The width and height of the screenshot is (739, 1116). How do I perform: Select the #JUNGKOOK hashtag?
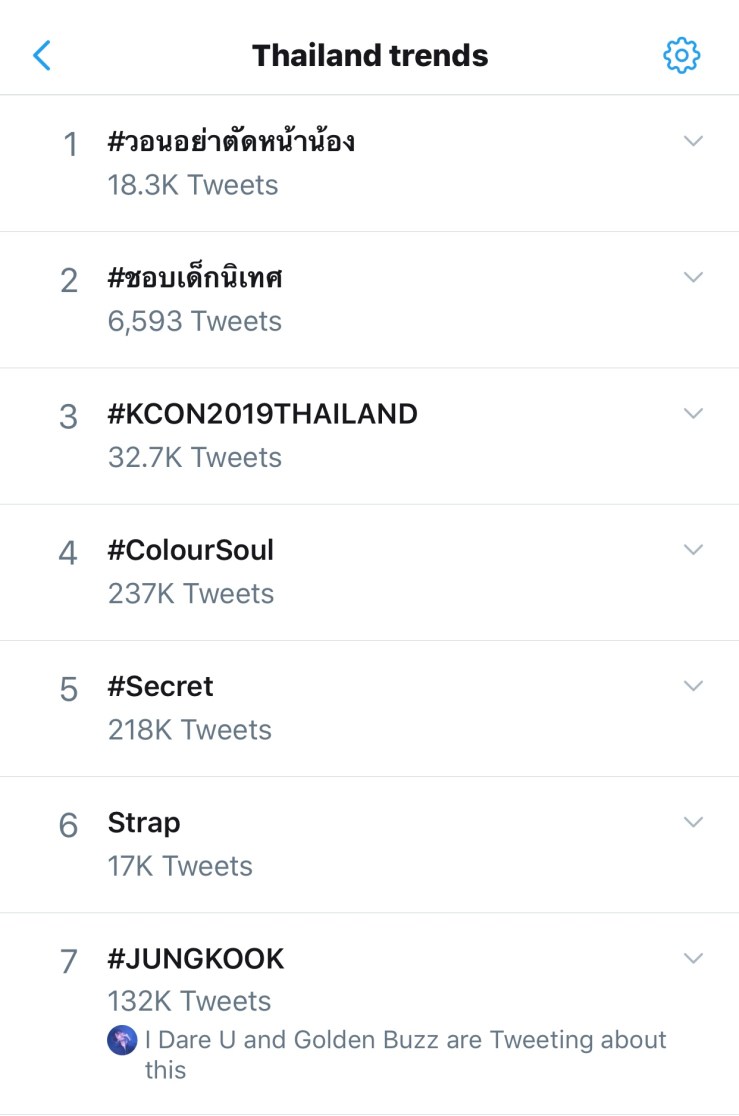tap(196, 959)
